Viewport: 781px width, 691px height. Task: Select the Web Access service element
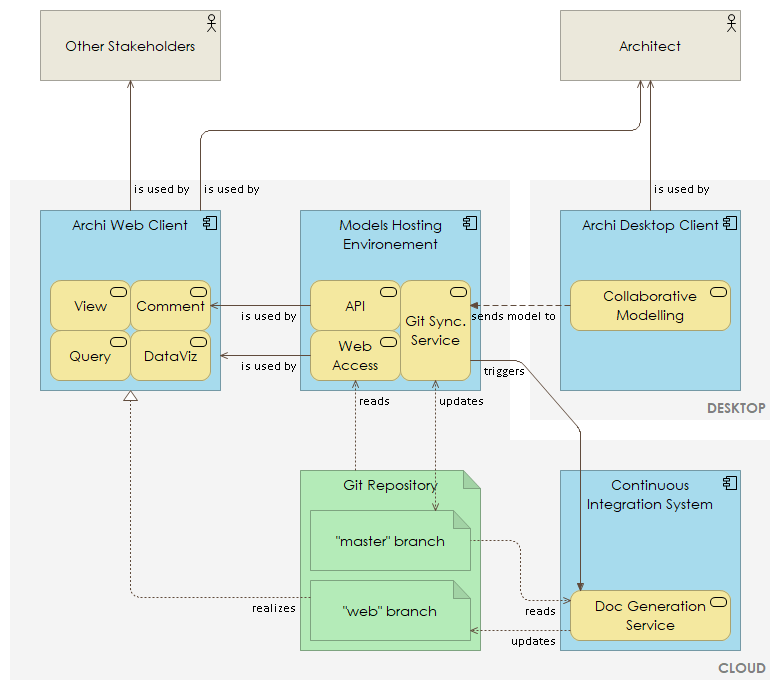click(x=355, y=356)
